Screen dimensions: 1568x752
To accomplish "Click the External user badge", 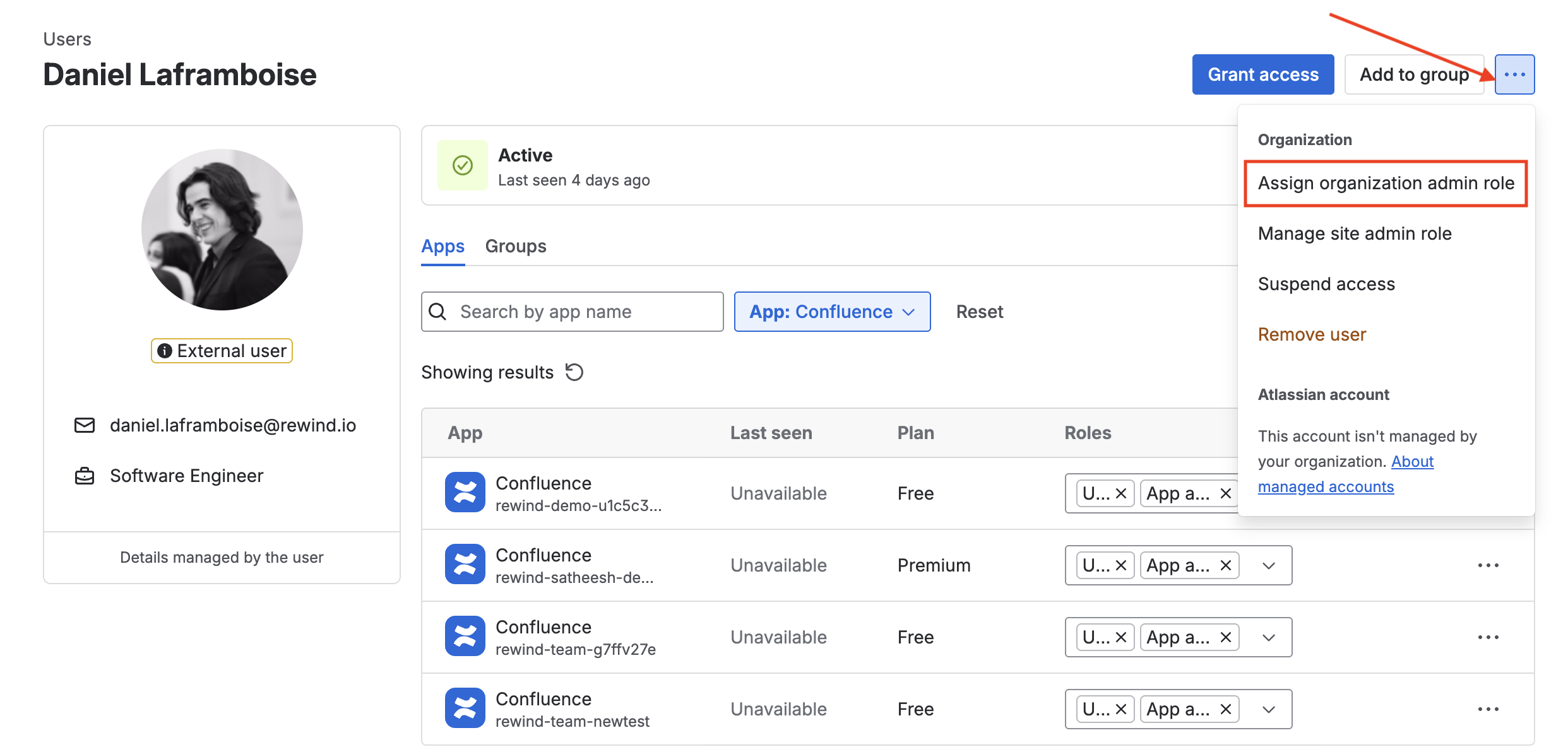I will 222,351.
